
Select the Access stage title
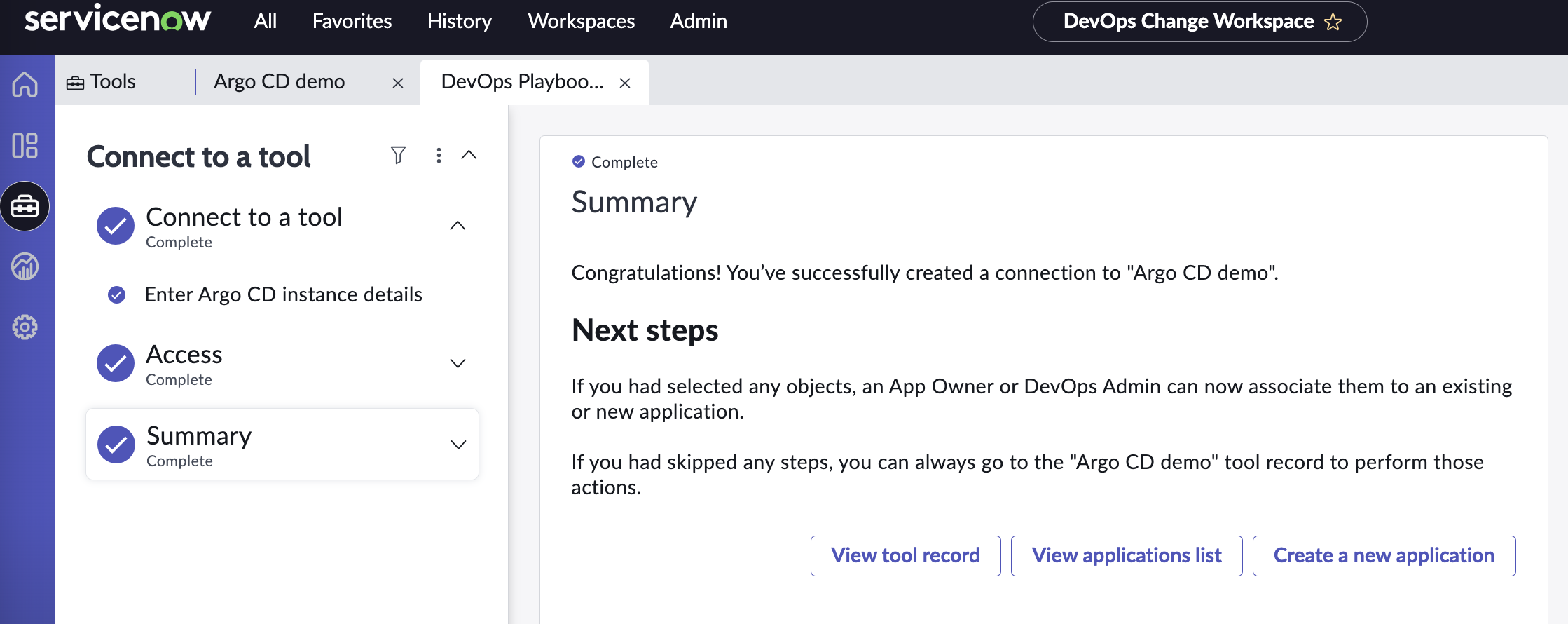click(184, 355)
